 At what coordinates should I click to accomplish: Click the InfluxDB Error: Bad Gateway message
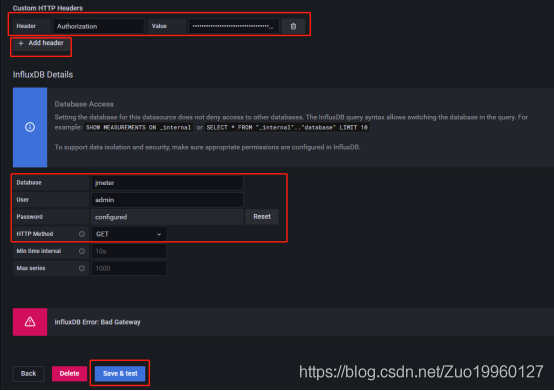[97, 322]
